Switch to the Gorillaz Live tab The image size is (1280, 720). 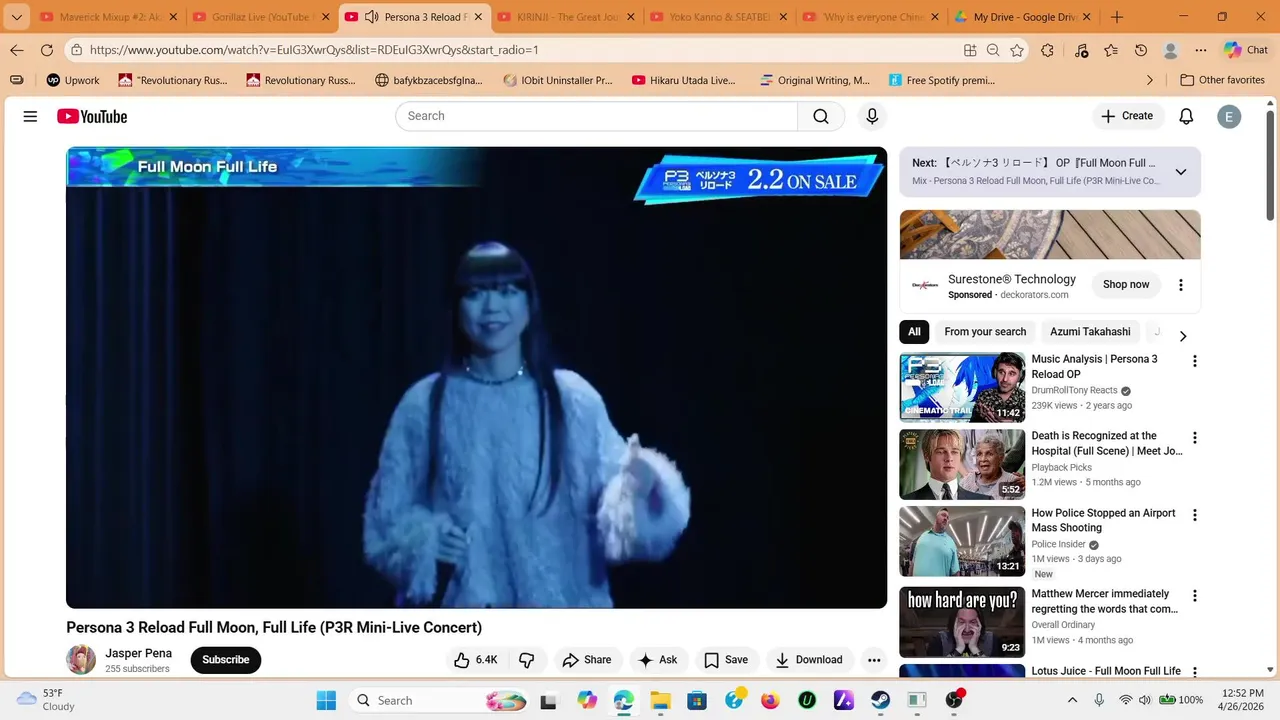pos(259,17)
